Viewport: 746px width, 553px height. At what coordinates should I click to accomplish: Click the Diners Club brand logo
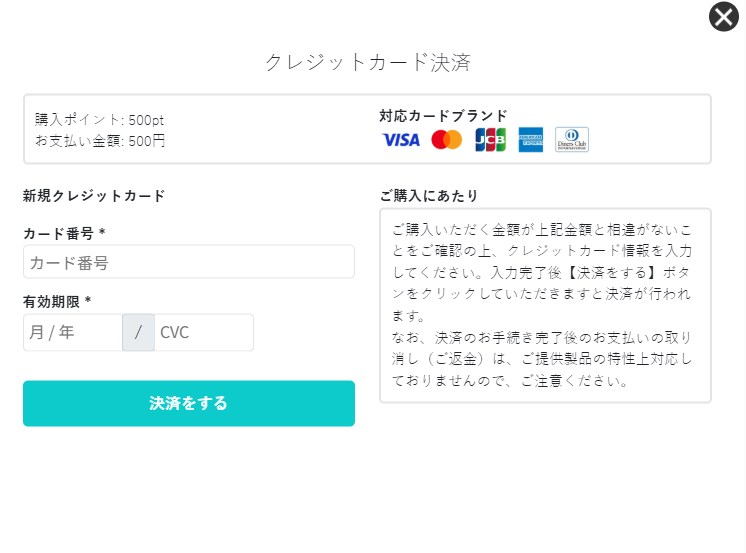572,140
